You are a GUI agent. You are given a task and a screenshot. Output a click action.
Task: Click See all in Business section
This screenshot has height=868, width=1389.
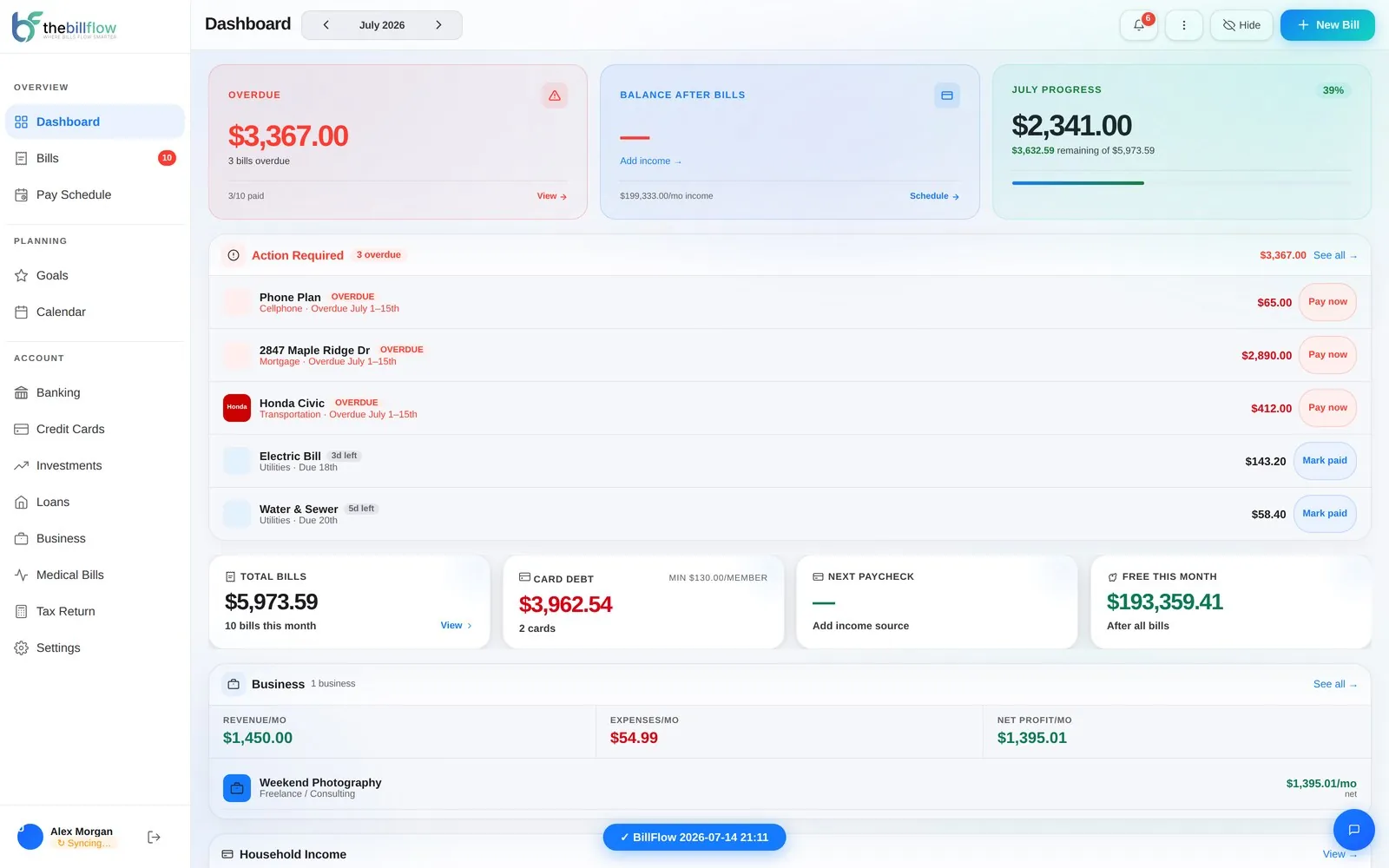1335,684
